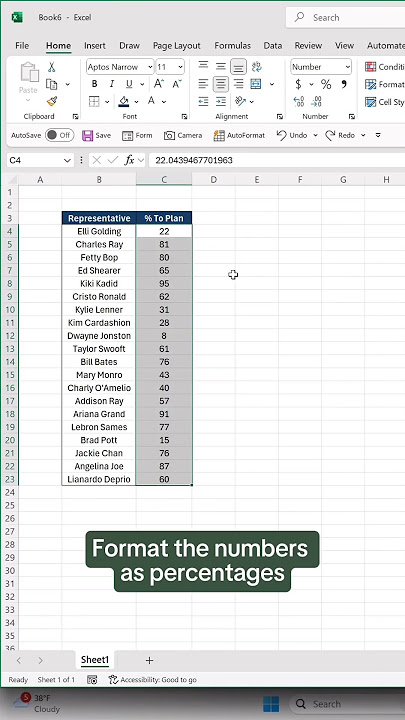Select the Sheet1 tab
Viewport: 405px width, 720px height.
(x=95, y=660)
